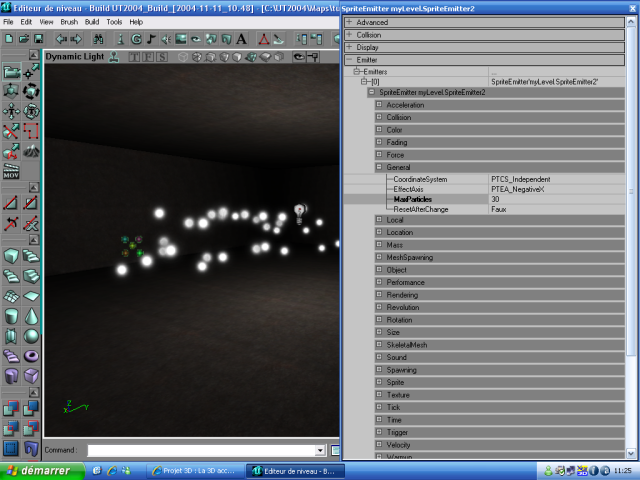This screenshot has width=640, height=480.
Task: Open the Actor class browser icon
Action: [121, 39]
